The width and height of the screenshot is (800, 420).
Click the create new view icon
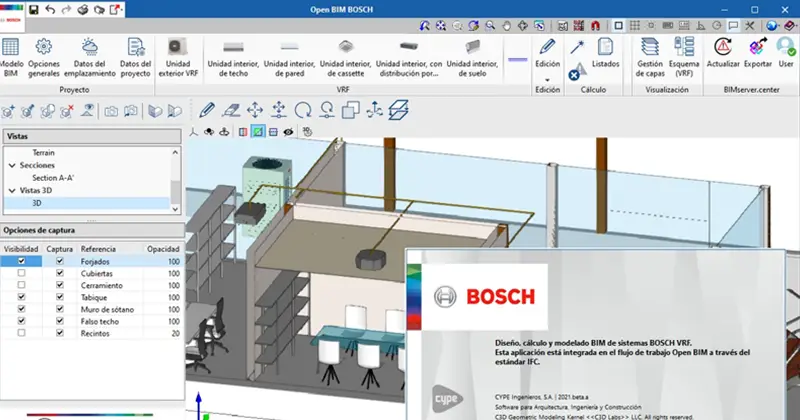8,111
